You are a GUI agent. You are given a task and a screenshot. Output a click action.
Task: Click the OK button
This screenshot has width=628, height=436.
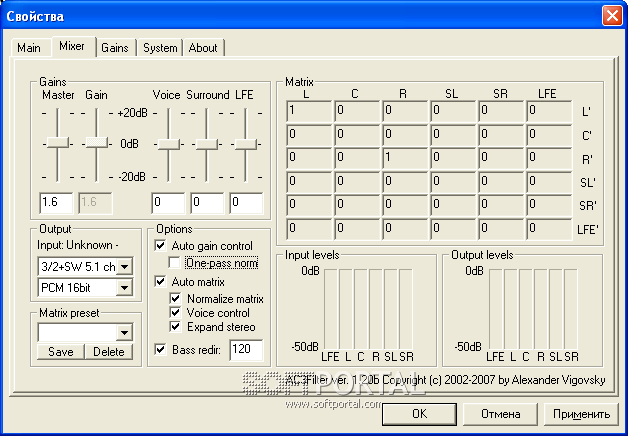coord(419,414)
